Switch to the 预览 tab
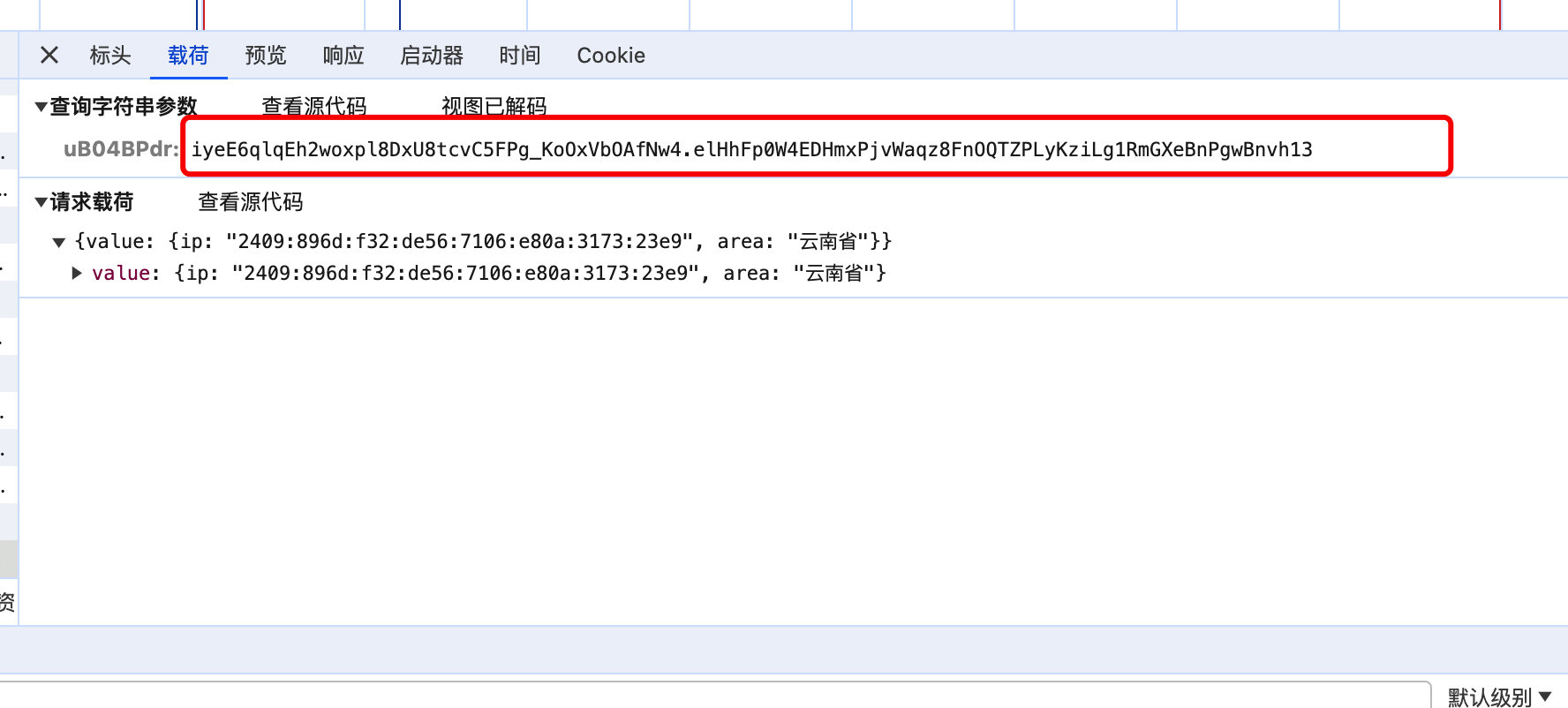 pos(266,56)
